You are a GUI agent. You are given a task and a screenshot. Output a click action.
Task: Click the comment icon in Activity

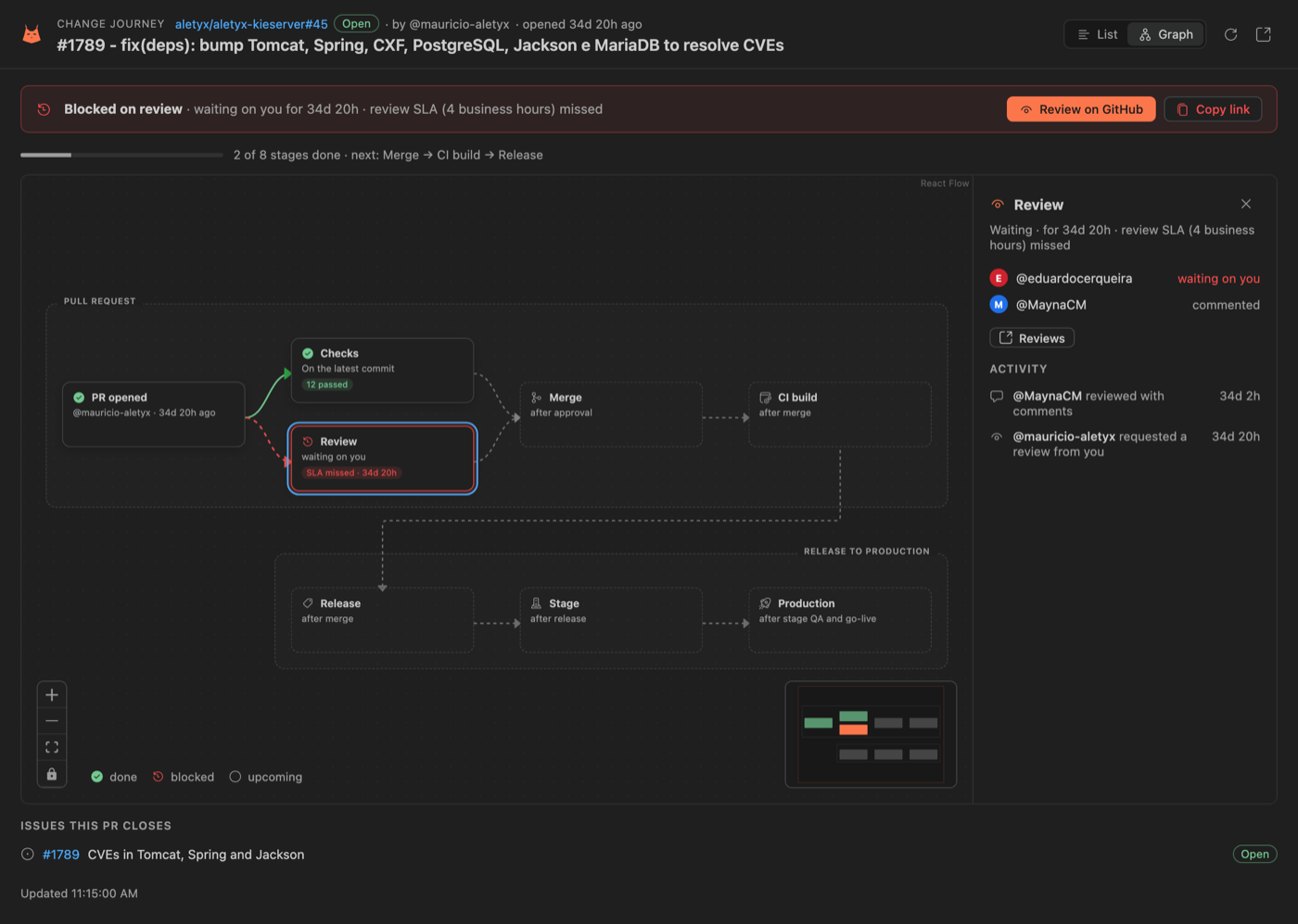[997, 397]
